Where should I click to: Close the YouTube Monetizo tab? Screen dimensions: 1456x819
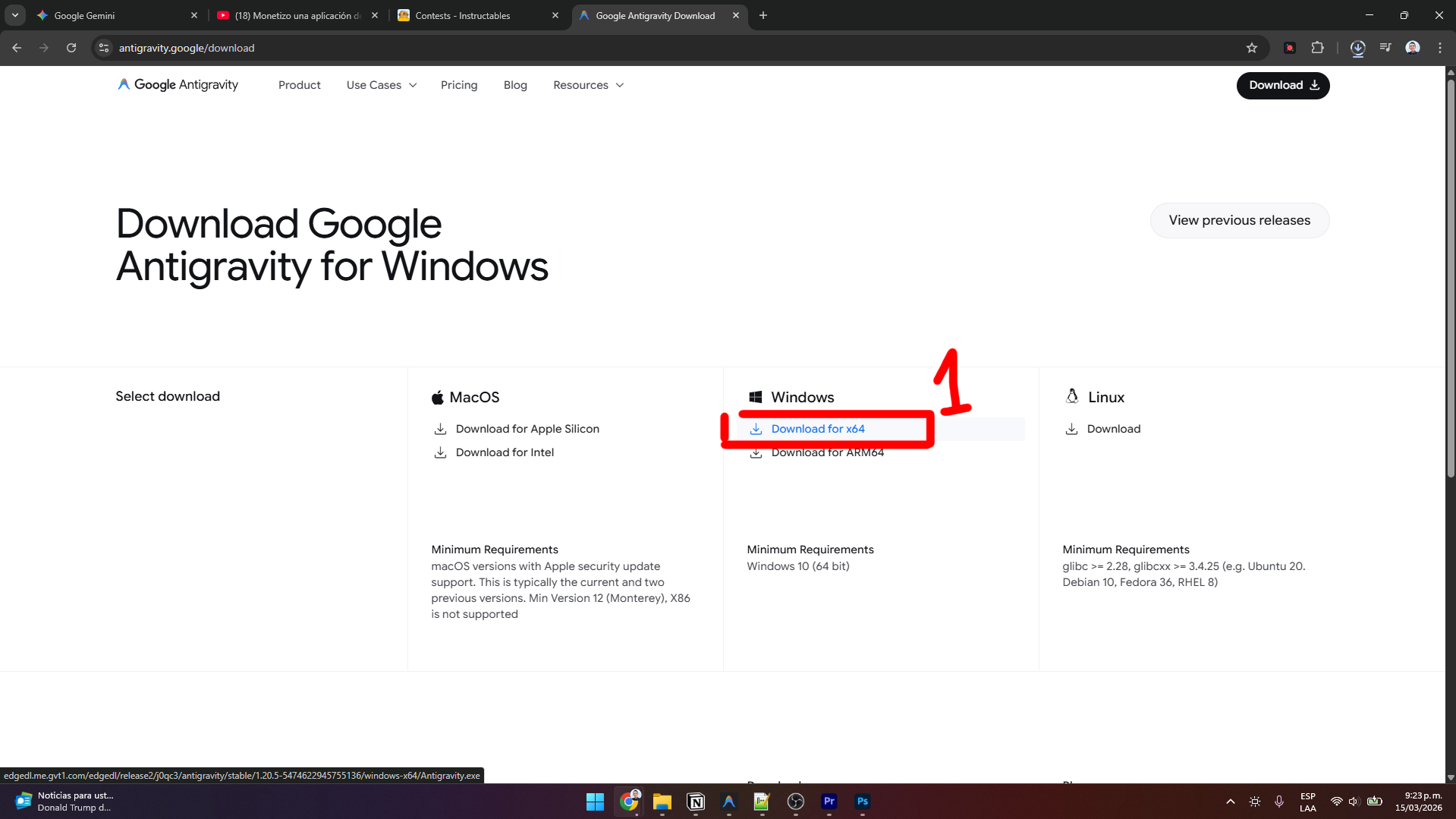[x=375, y=15]
